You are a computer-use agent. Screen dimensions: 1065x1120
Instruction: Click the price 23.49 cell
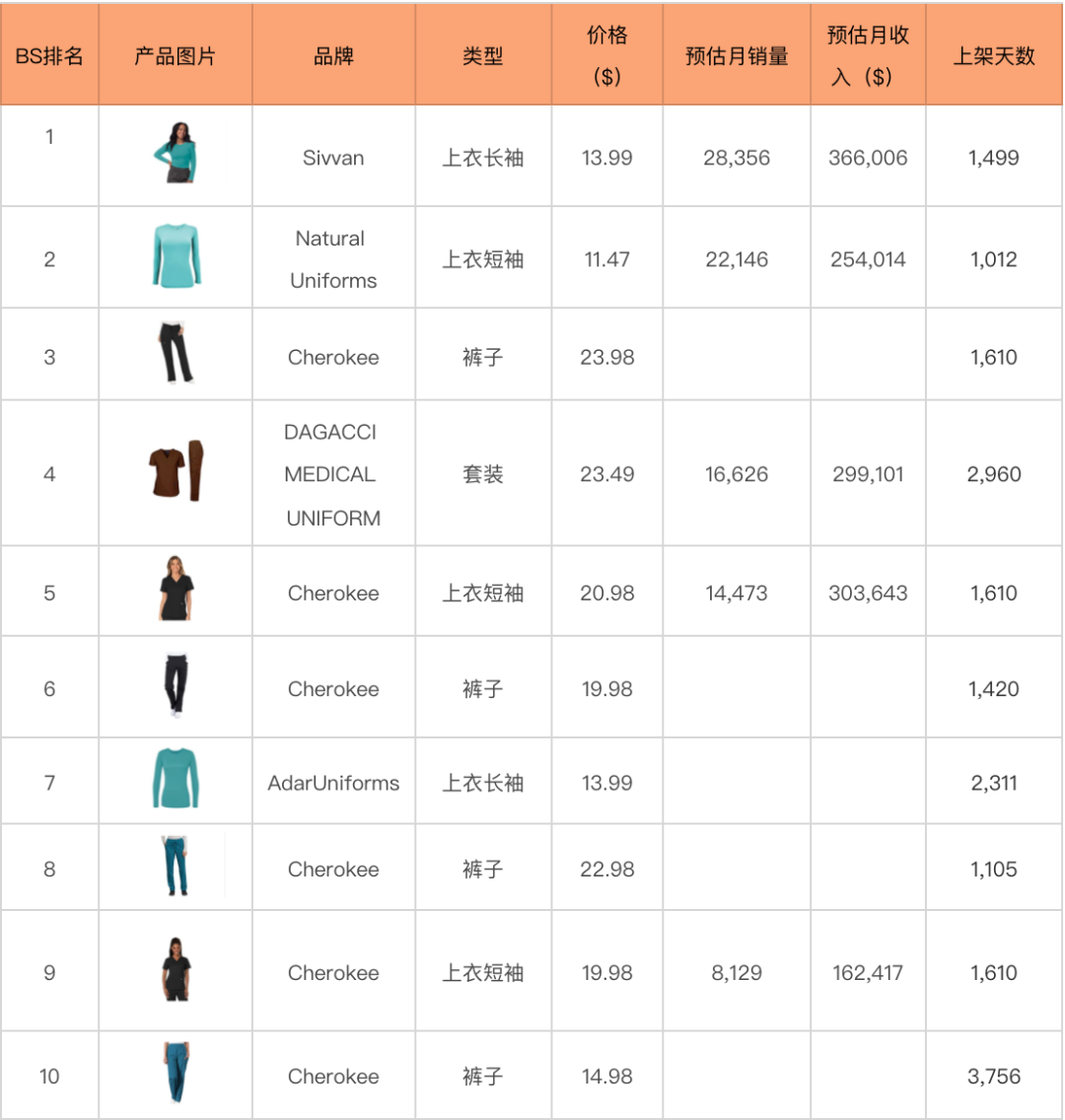[x=606, y=474]
